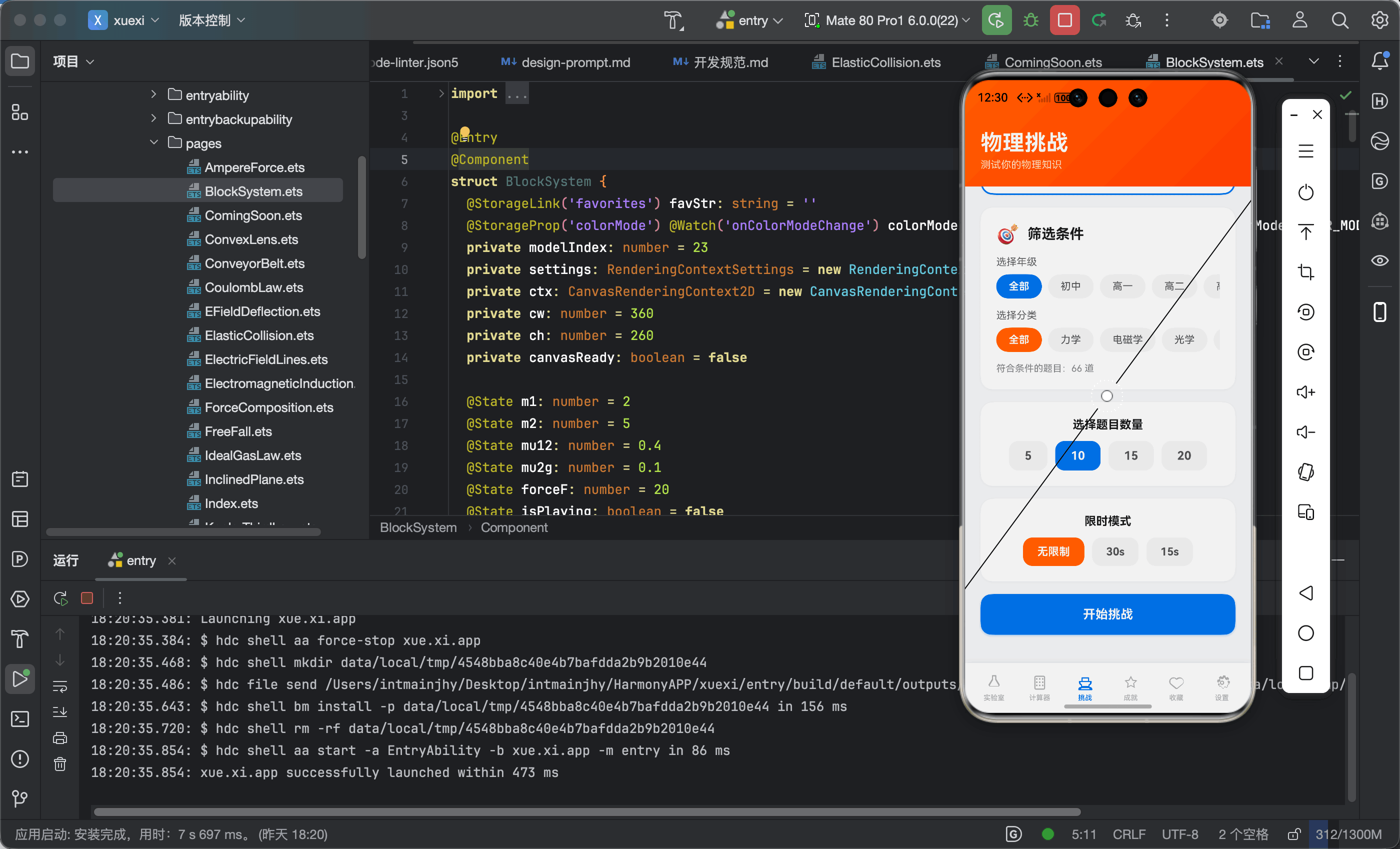The width and height of the screenshot is (1400, 849).
Task: Choose 15 questions option
Action: (x=1130, y=455)
